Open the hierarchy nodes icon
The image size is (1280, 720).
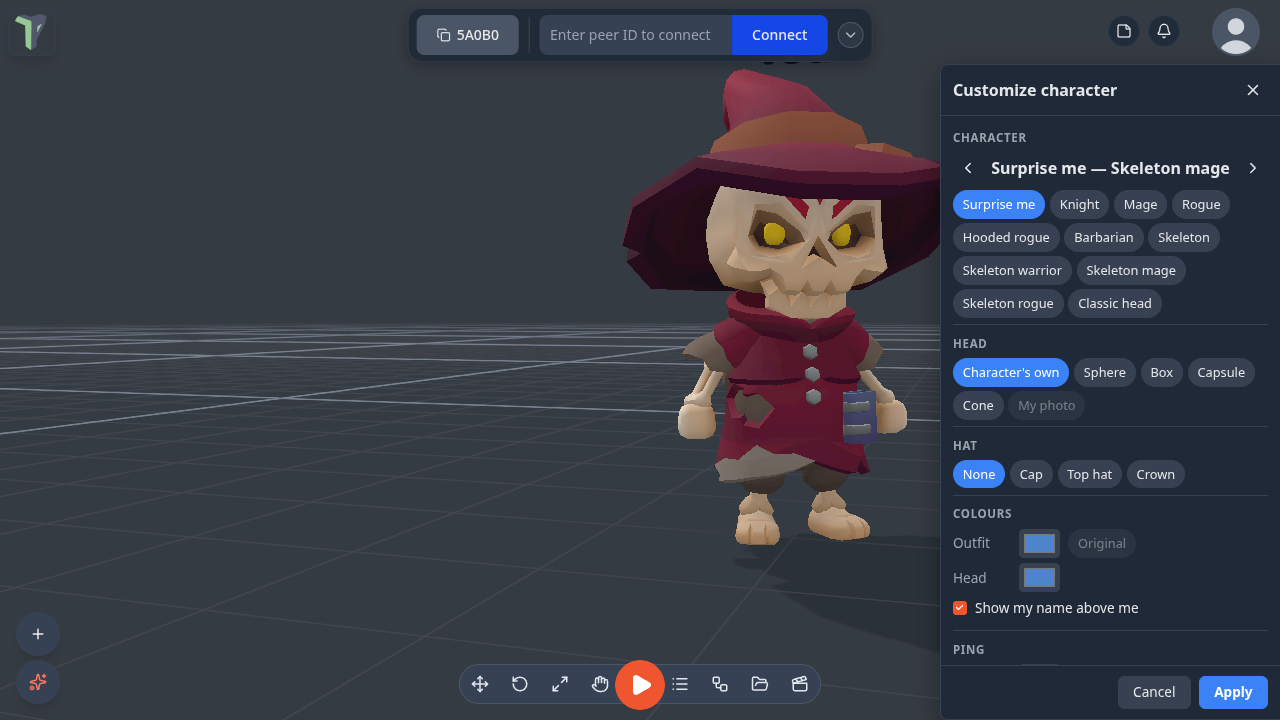pyautogui.click(x=720, y=684)
